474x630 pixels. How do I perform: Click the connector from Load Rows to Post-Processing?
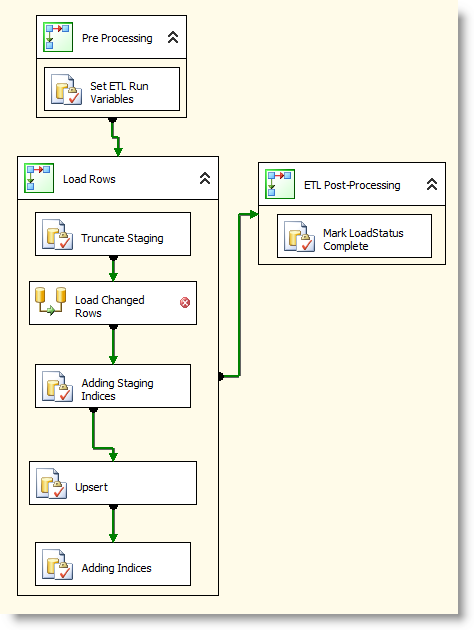[239, 295]
